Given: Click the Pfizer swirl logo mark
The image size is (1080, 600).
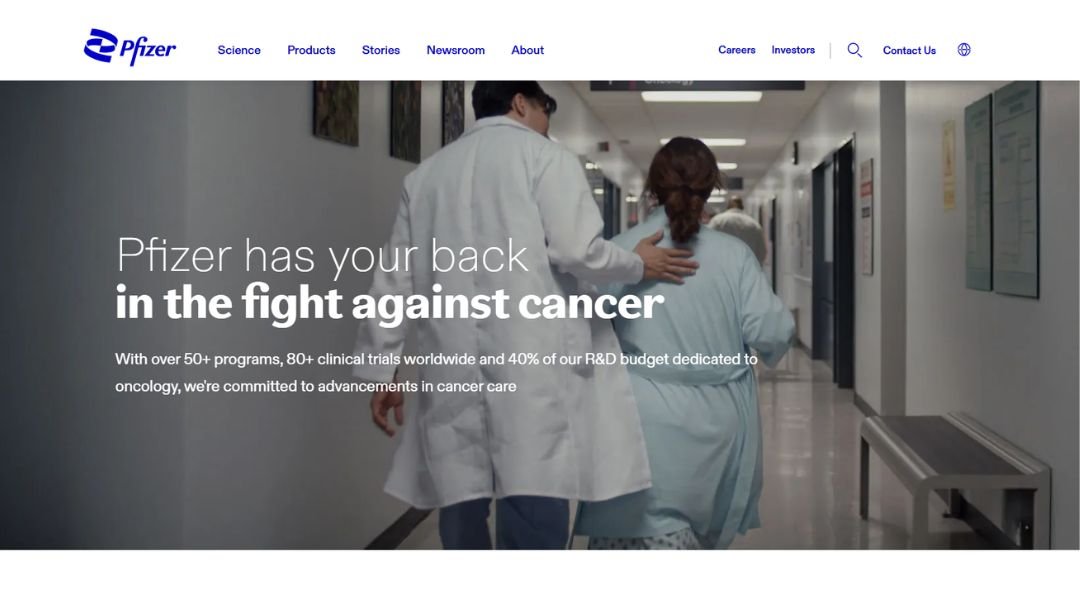Looking at the screenshot, I should 101,45.
